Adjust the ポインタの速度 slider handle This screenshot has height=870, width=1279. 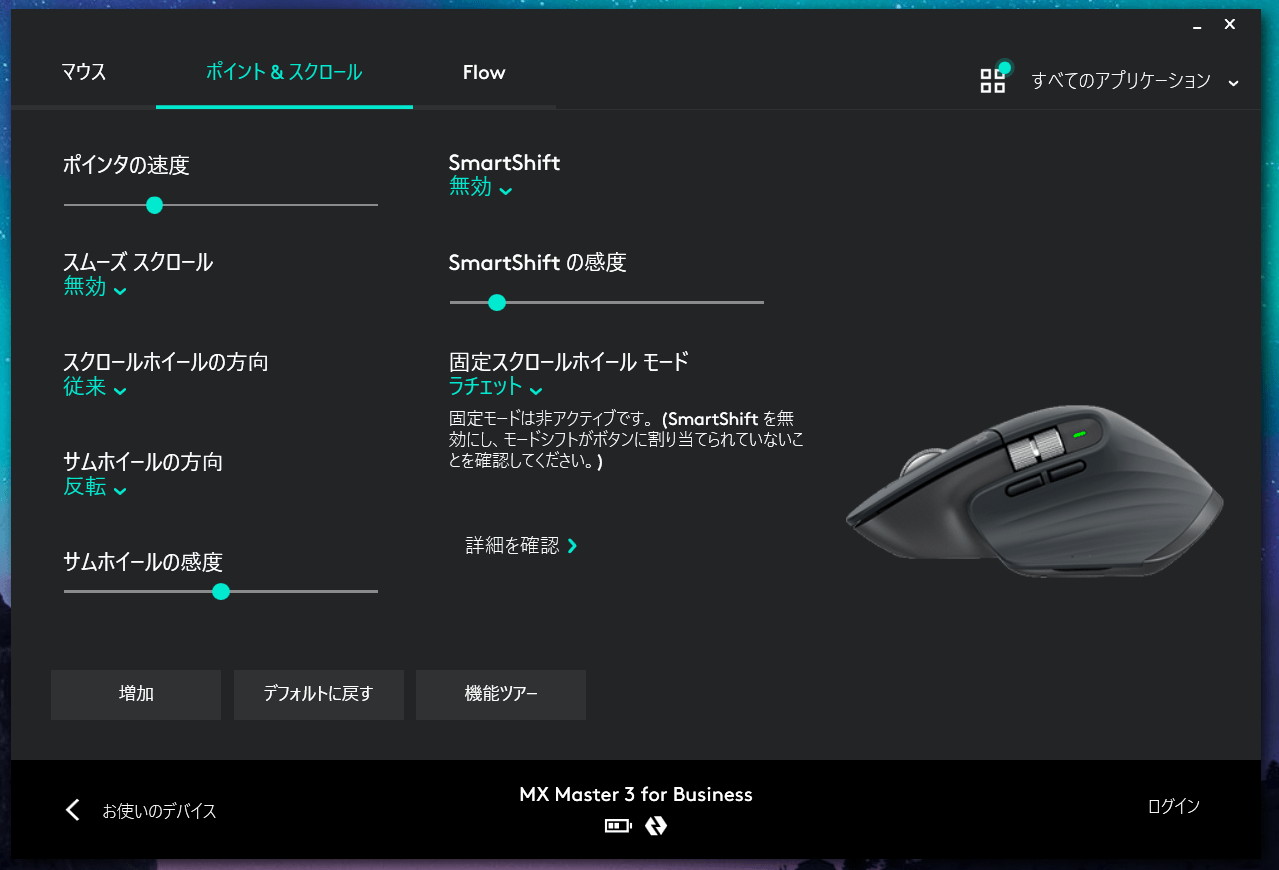154,205
